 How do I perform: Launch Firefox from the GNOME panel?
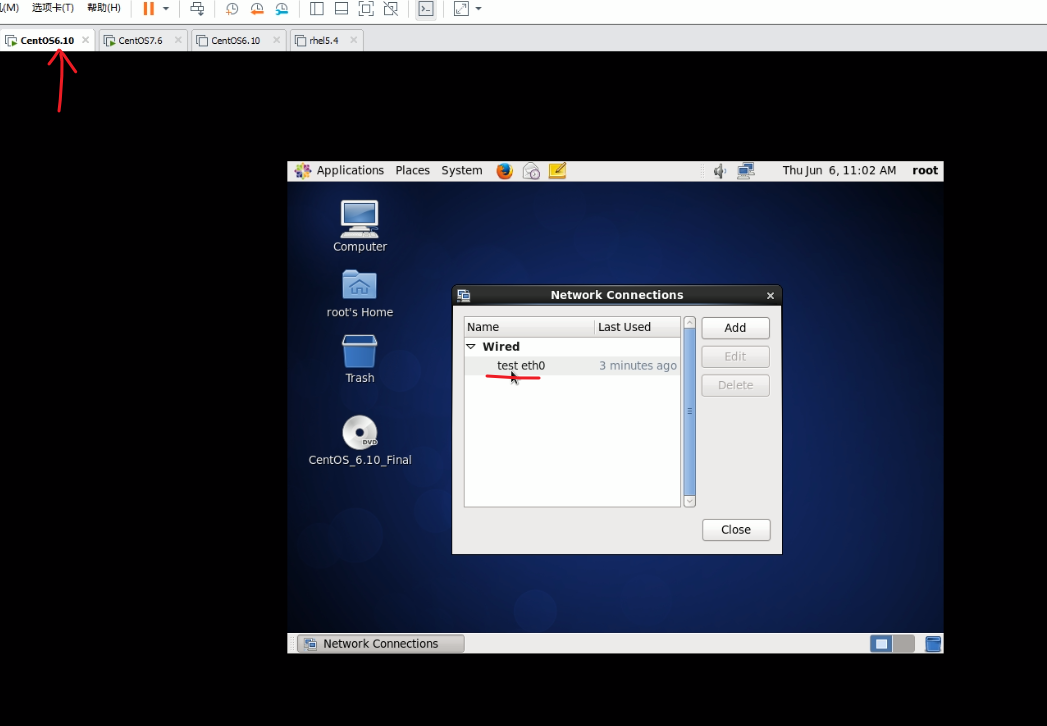[x=504, y=171]
